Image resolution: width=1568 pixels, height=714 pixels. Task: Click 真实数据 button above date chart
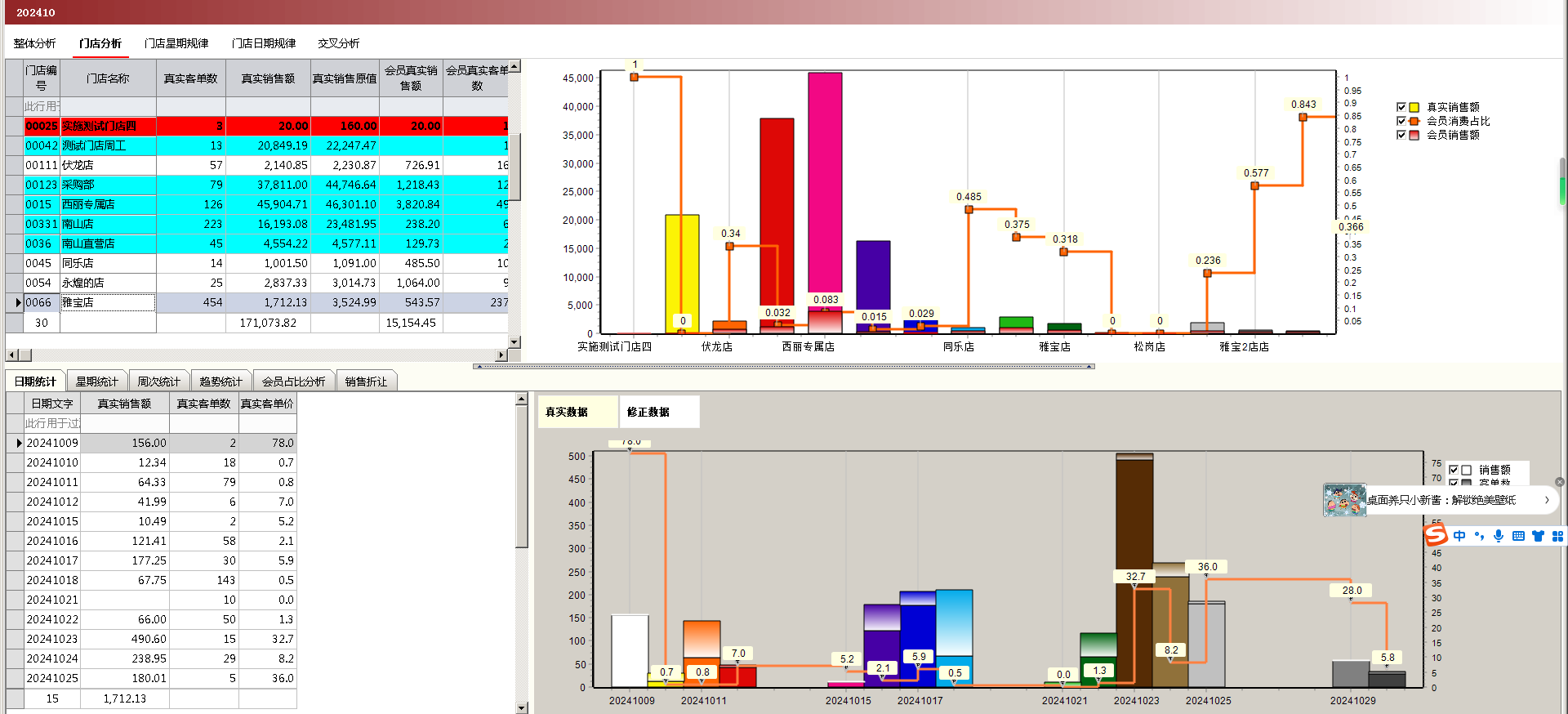tap(577, 412)
